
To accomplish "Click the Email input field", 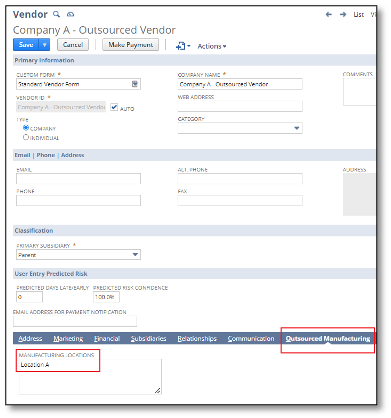I will pyautogui.click(x=78, y=178).
